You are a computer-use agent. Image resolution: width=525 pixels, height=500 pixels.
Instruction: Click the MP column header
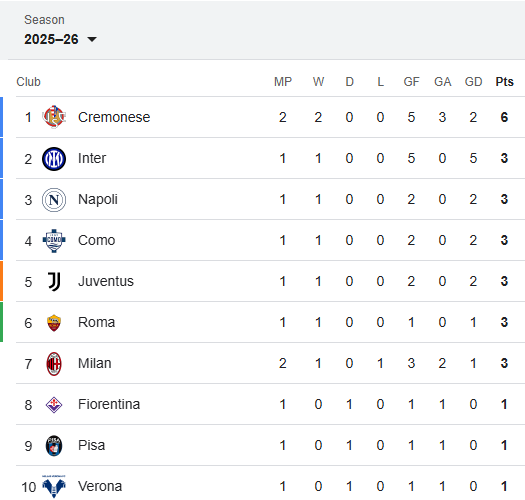tap(283, 82)
